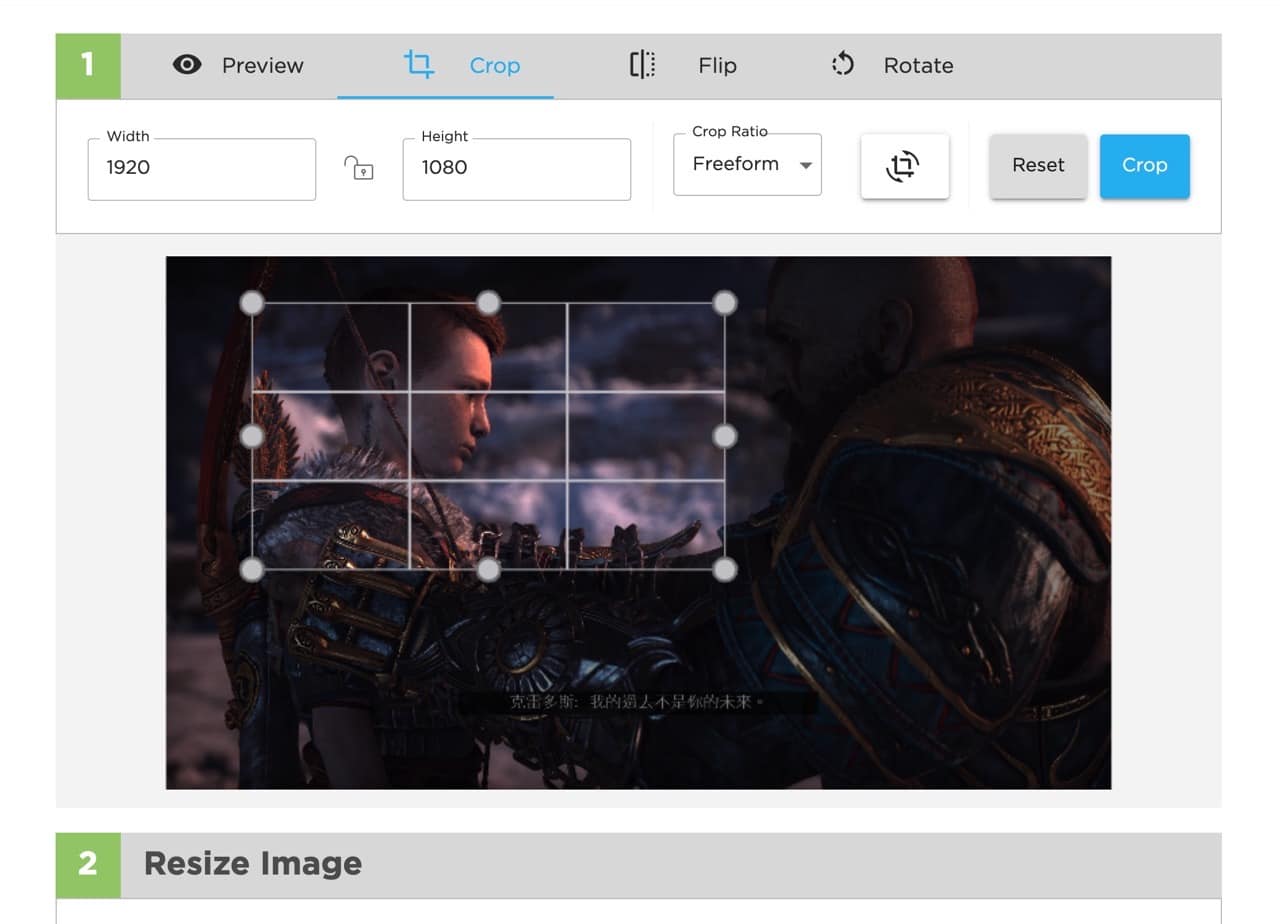Click the Height input field
The height and width of the screenshot is (924, 1280).
point(517,169)
